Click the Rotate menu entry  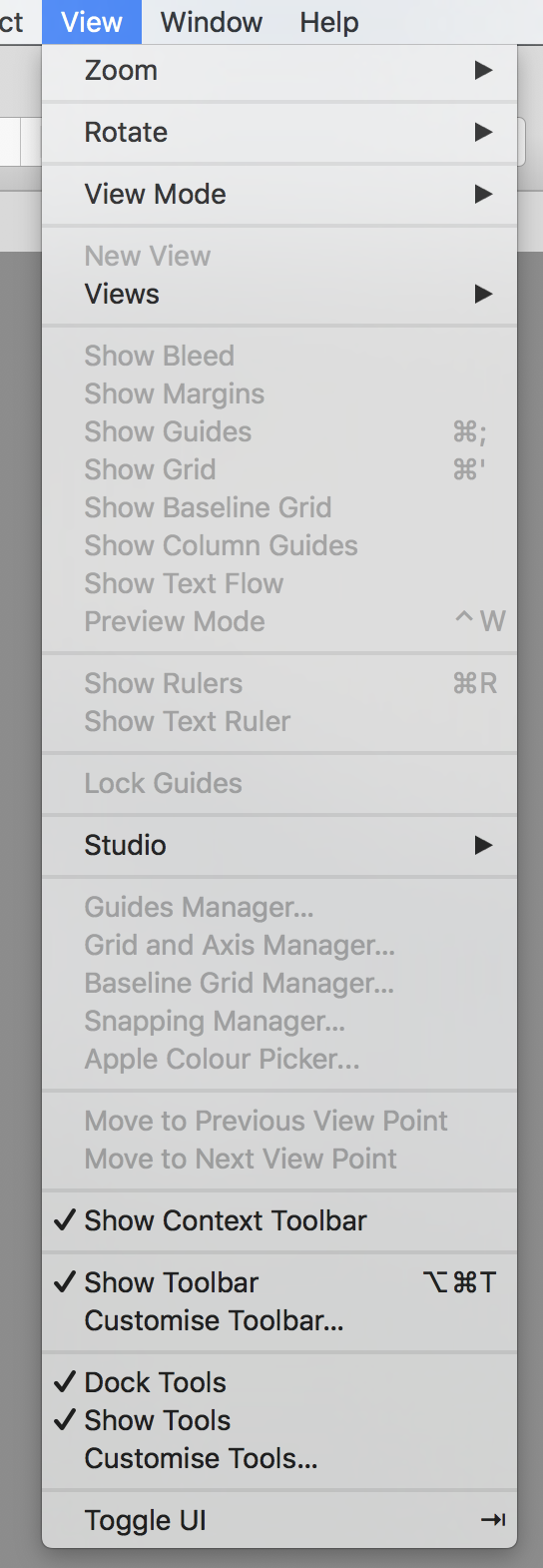click(279, 132)
